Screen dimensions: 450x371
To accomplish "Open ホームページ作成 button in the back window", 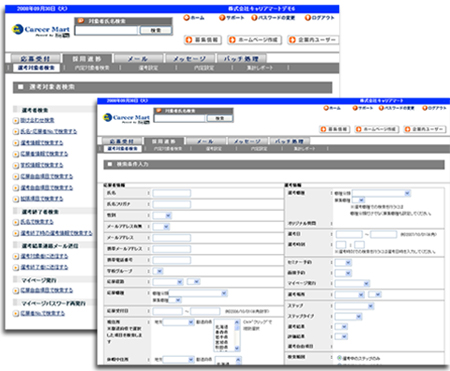I will coord(254,40).
